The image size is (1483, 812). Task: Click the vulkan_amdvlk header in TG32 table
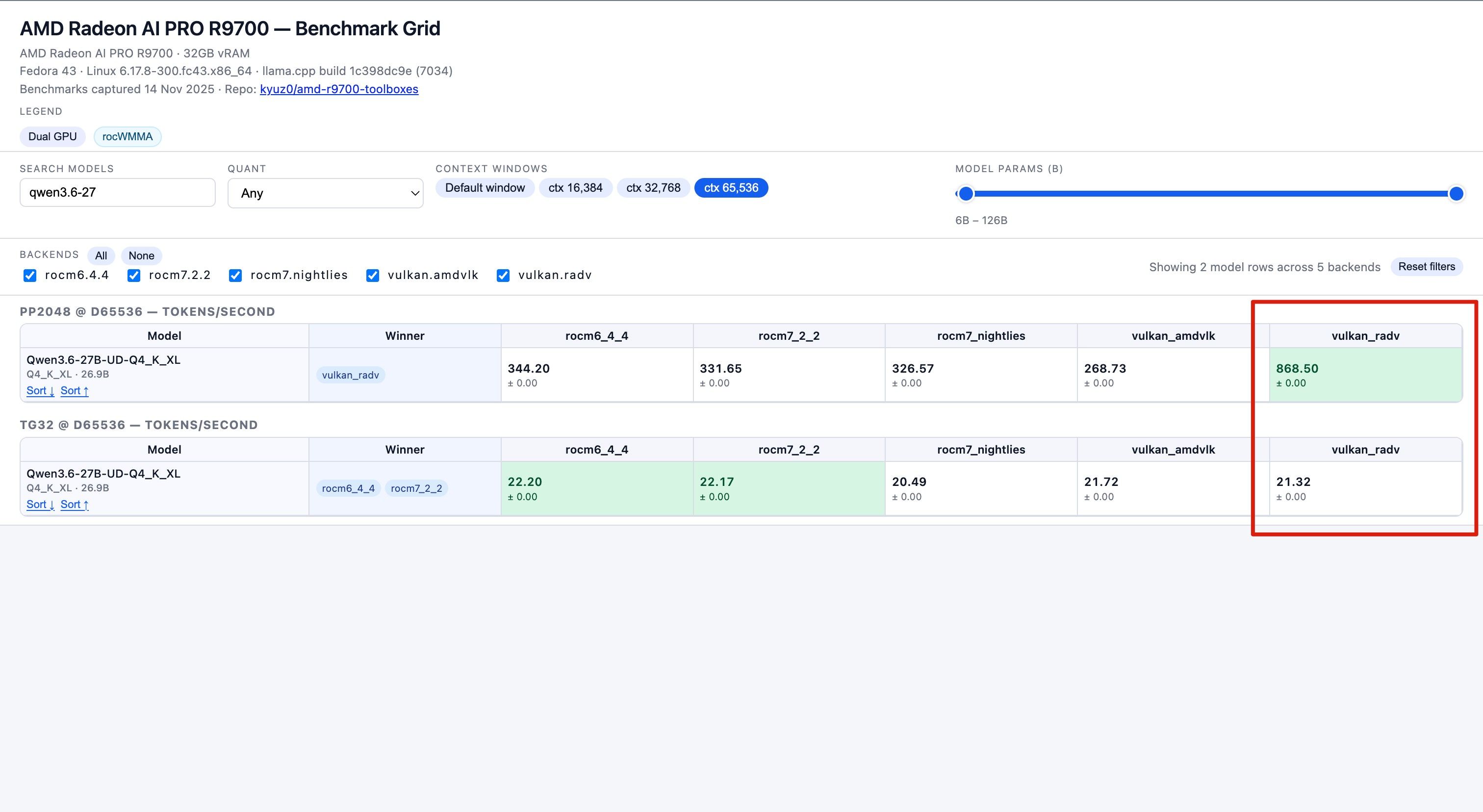[1173, 450]
